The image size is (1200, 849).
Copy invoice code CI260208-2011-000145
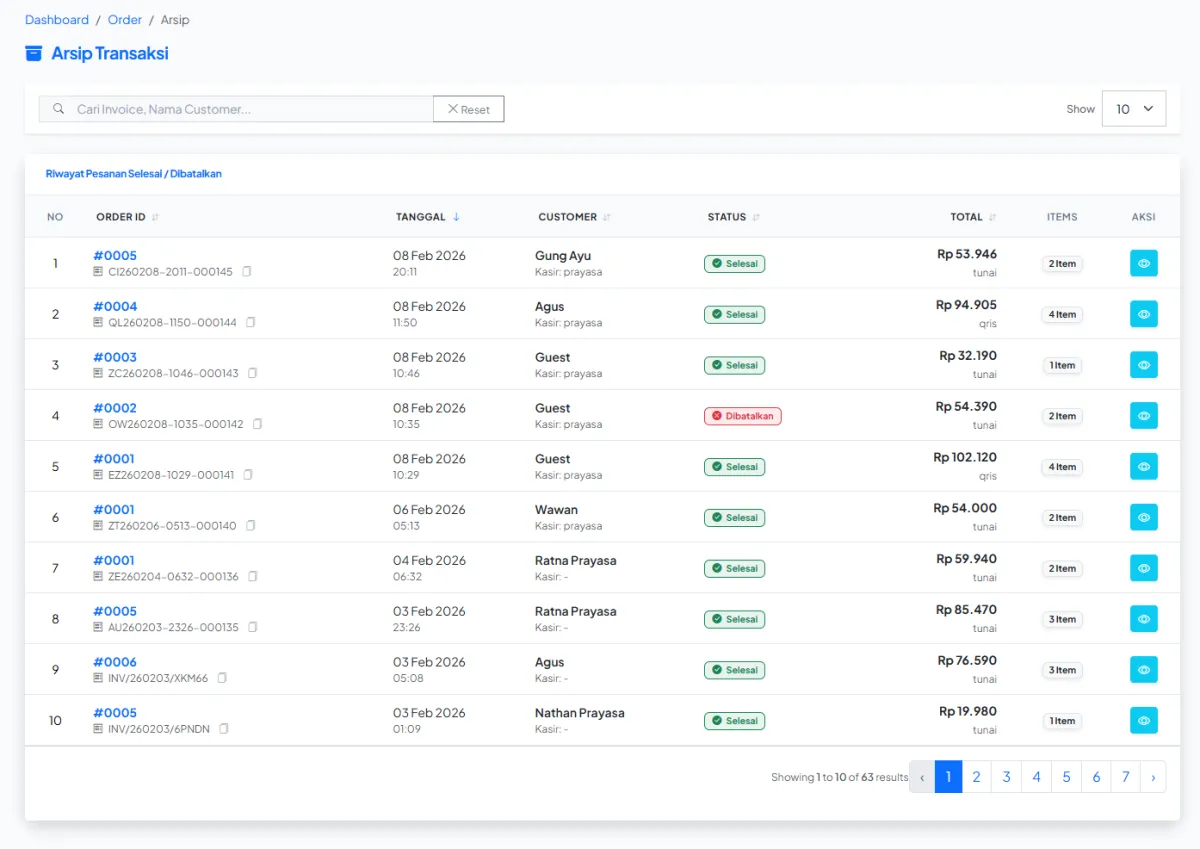pos(247,272)
